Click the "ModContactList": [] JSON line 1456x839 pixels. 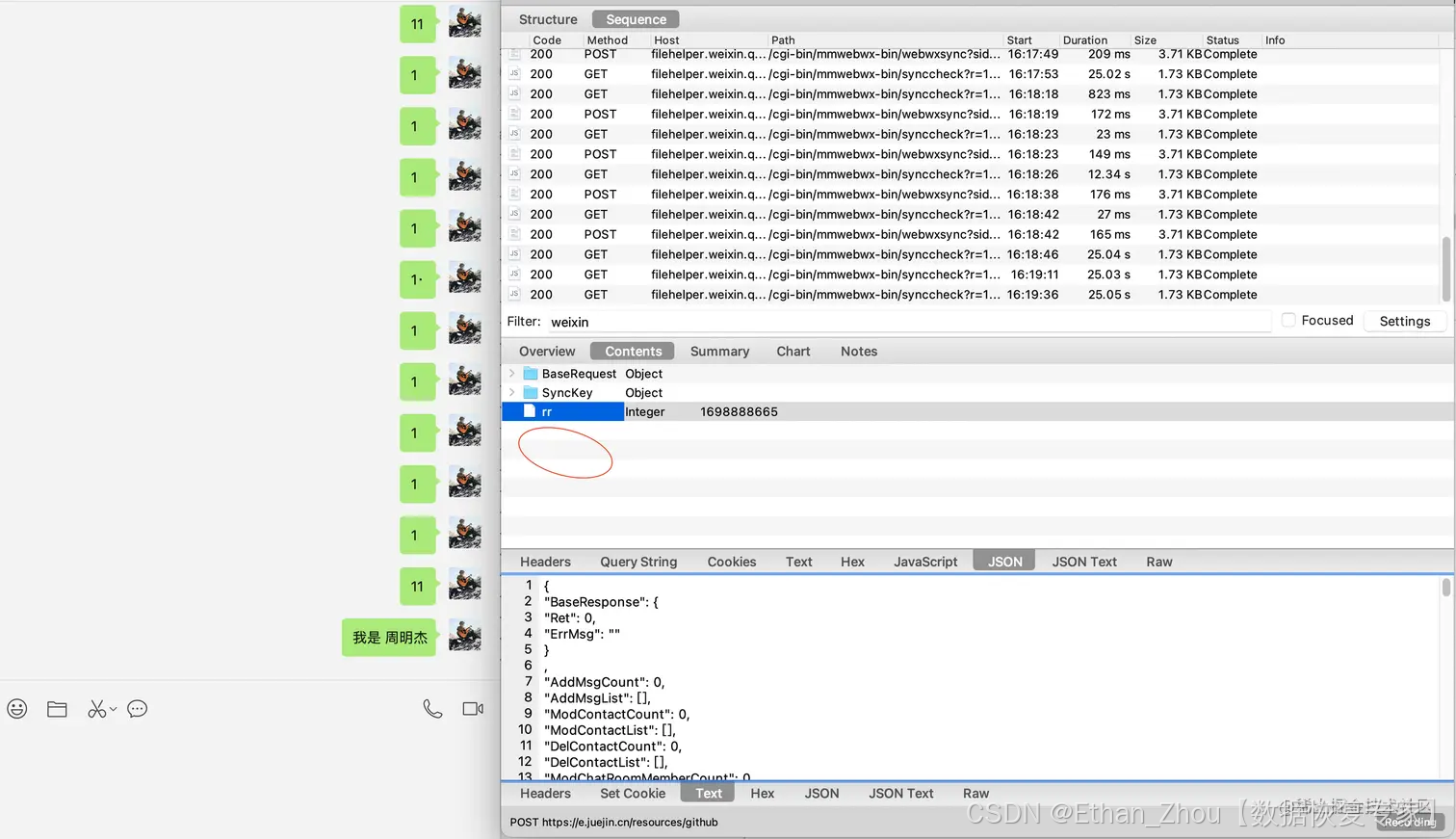point(610,730)
